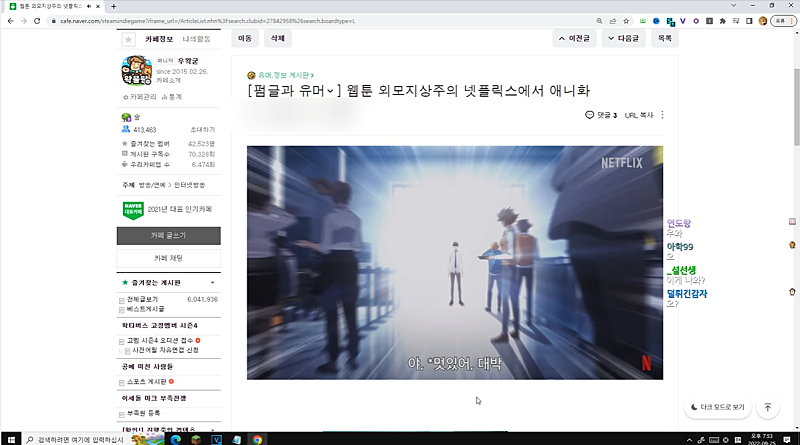800x445 pixels.
Task: Open the article three-dot more menu
Action: tap(662, 115)
